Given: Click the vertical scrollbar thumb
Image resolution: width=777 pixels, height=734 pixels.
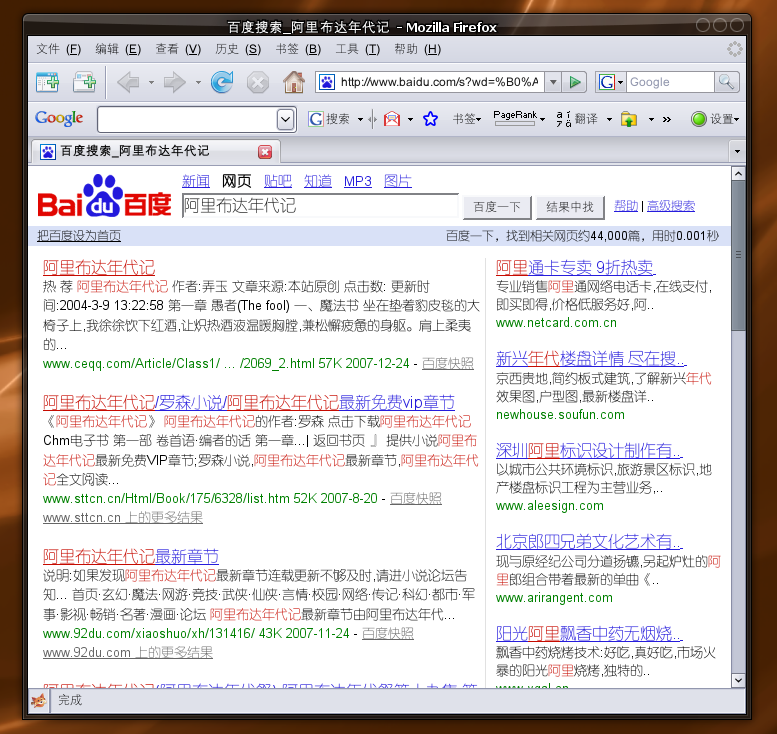Looking at the screenshot, I should pyautogui.click(x=738, y=255).
